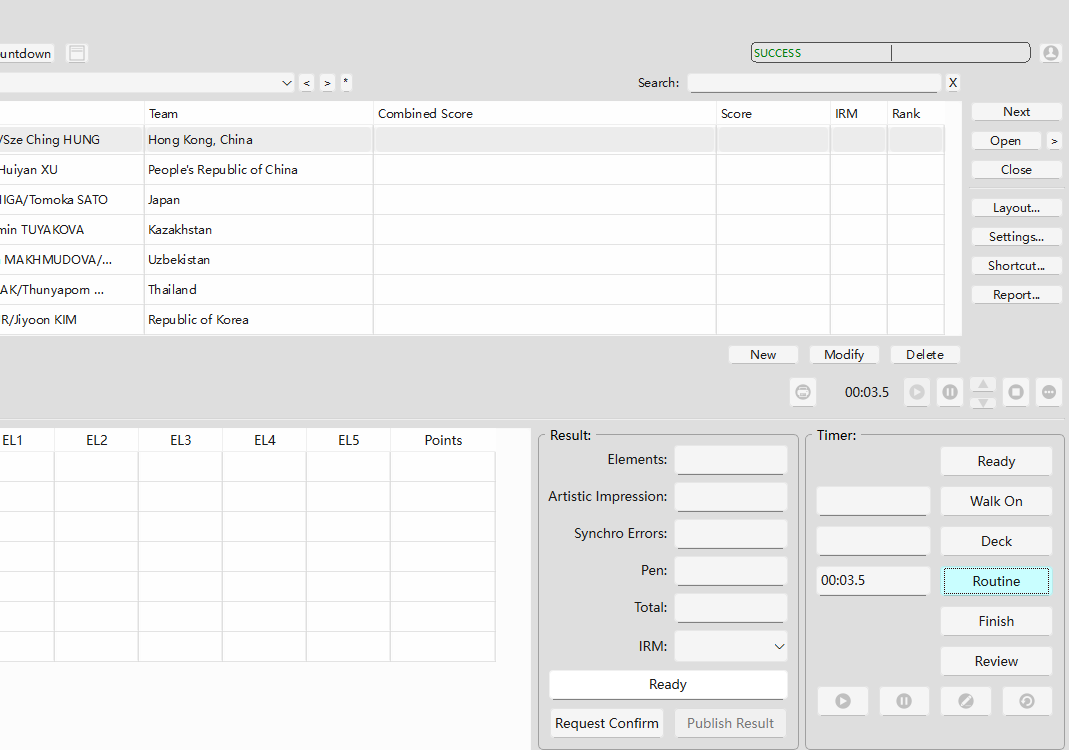Click the stop icon in the upper playback row

point(1016,392)
